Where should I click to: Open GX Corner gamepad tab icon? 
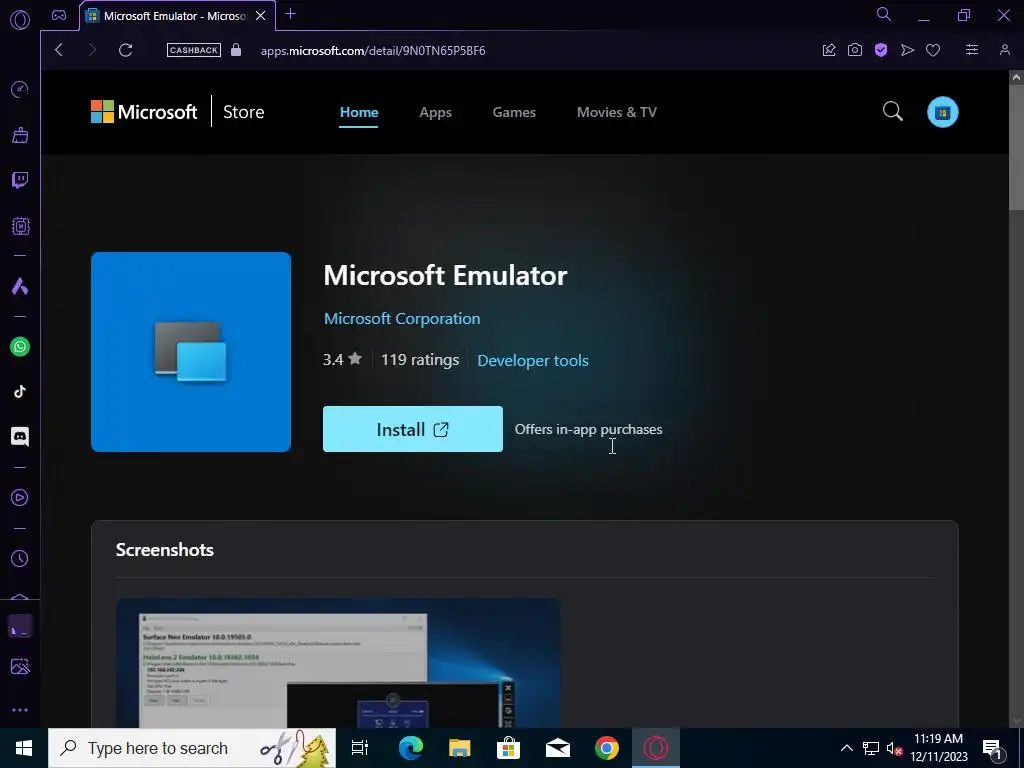(x=59, y=15)
